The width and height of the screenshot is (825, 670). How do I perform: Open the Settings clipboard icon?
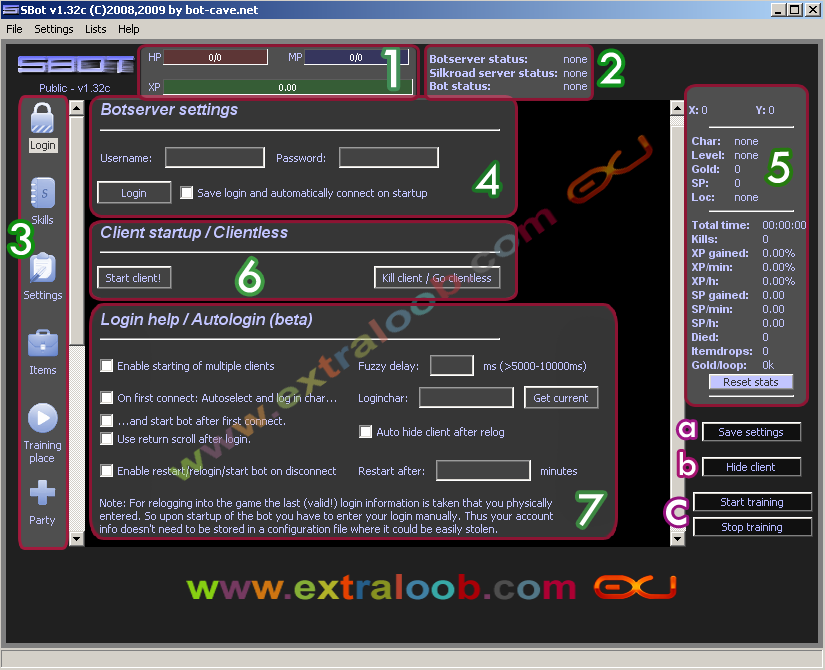[x=43, y=268]
